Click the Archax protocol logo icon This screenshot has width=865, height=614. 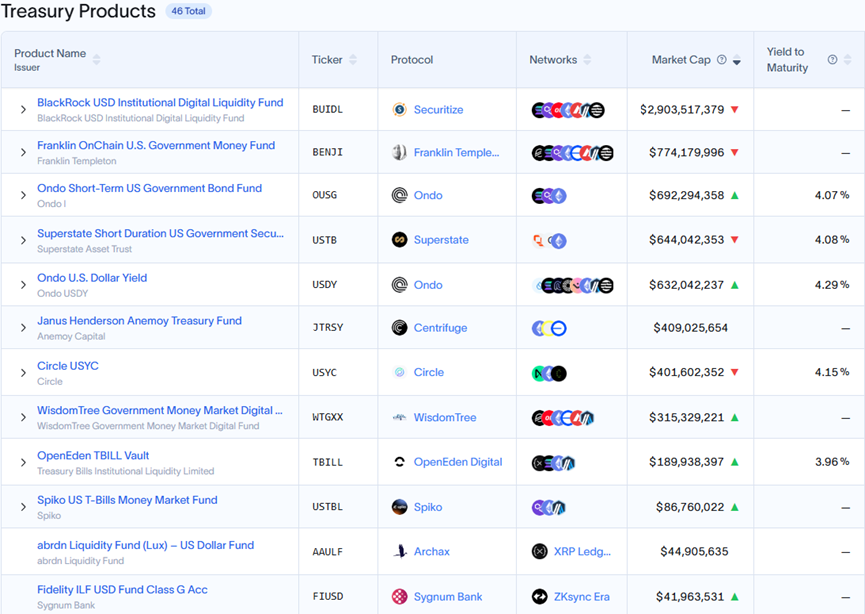[x=399, y=551]
